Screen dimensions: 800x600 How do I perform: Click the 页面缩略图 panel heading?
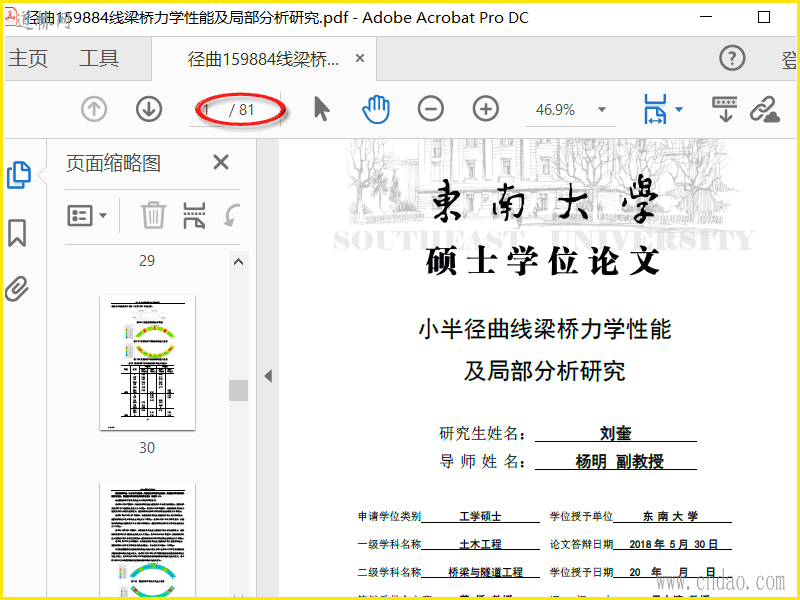113,163
